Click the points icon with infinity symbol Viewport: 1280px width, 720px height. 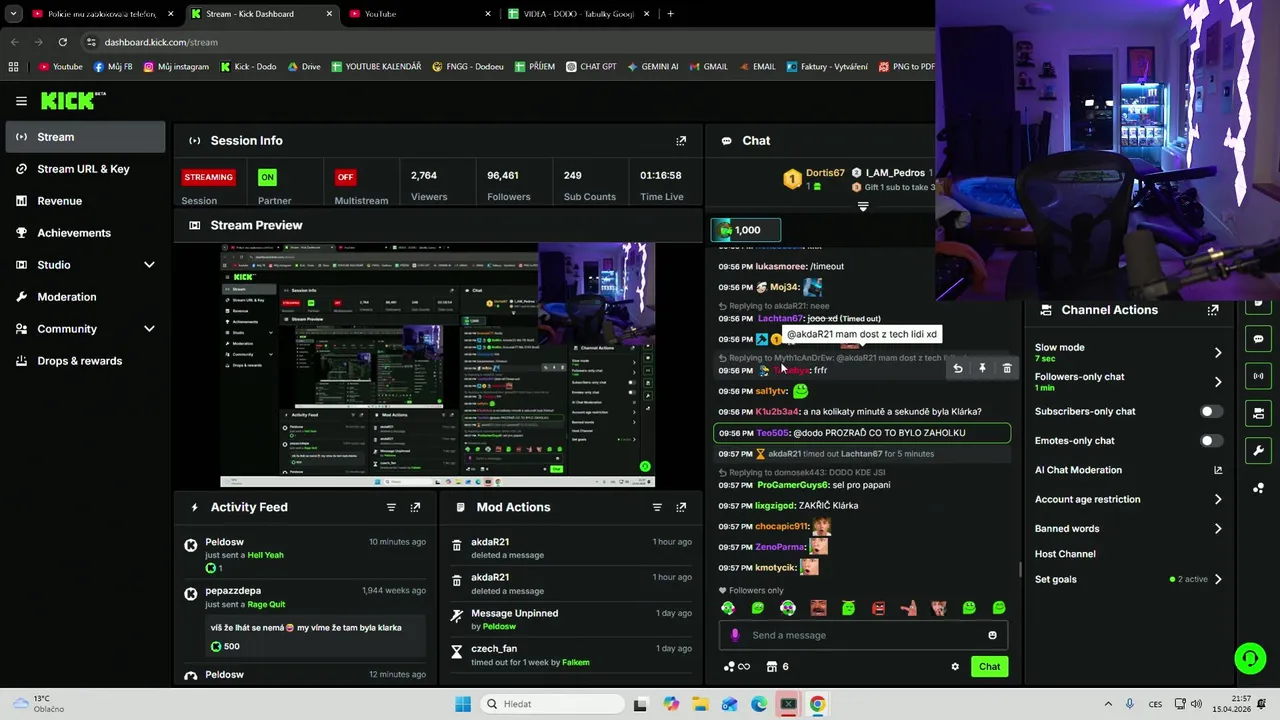tap(736, 667)
